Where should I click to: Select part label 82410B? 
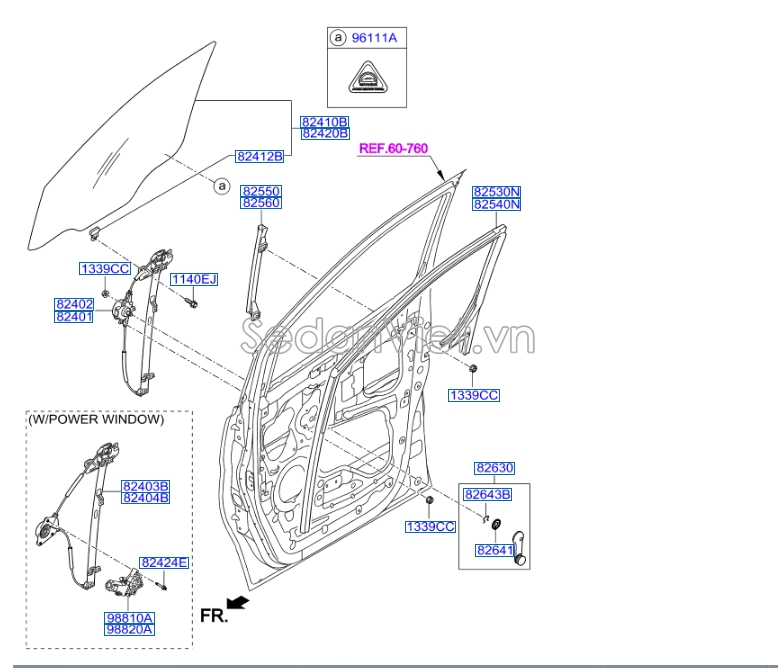pyautogui.click(x=324, y=122)
